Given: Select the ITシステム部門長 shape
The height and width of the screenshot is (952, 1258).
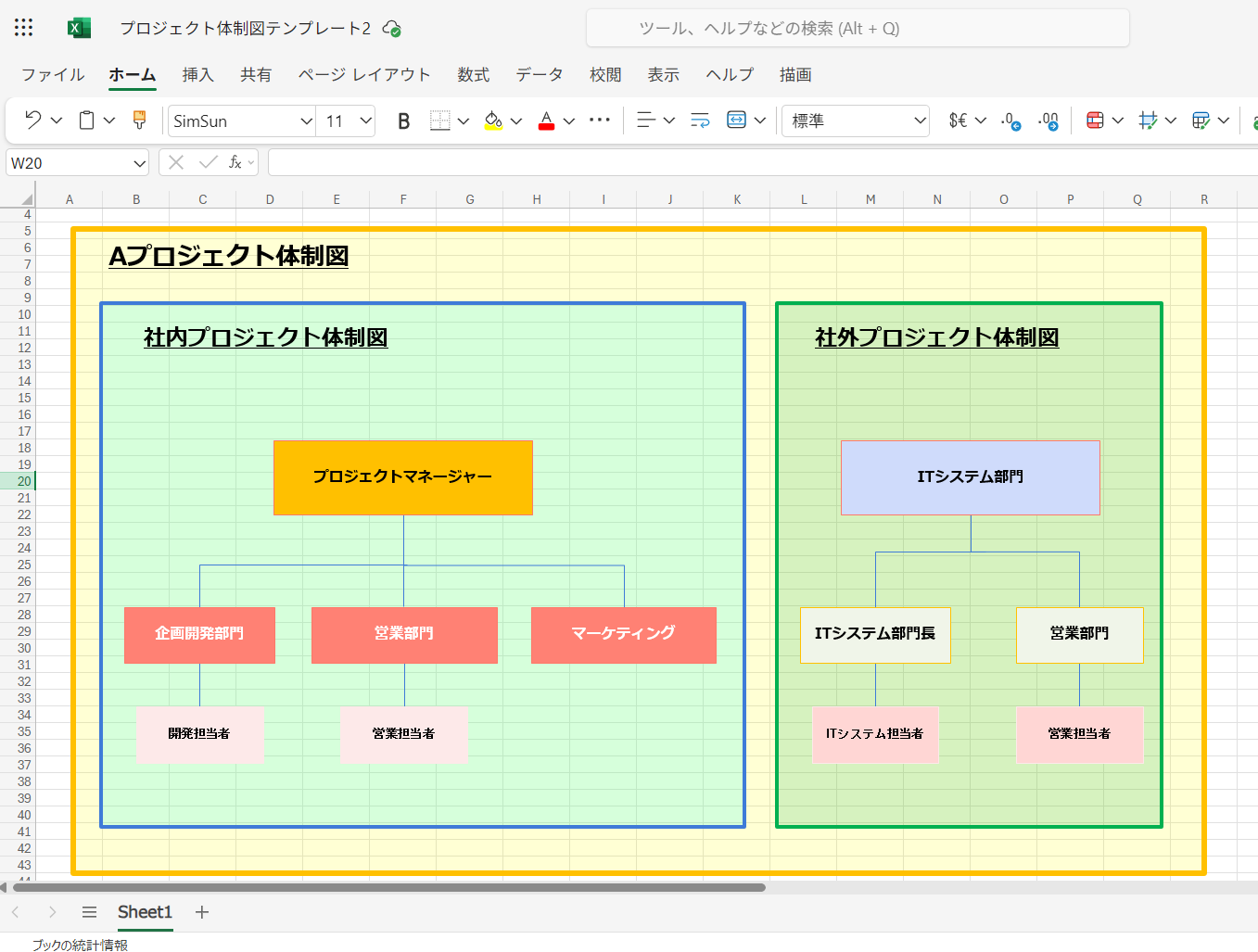Looking at the screenshot, I should tap(875, 635).
